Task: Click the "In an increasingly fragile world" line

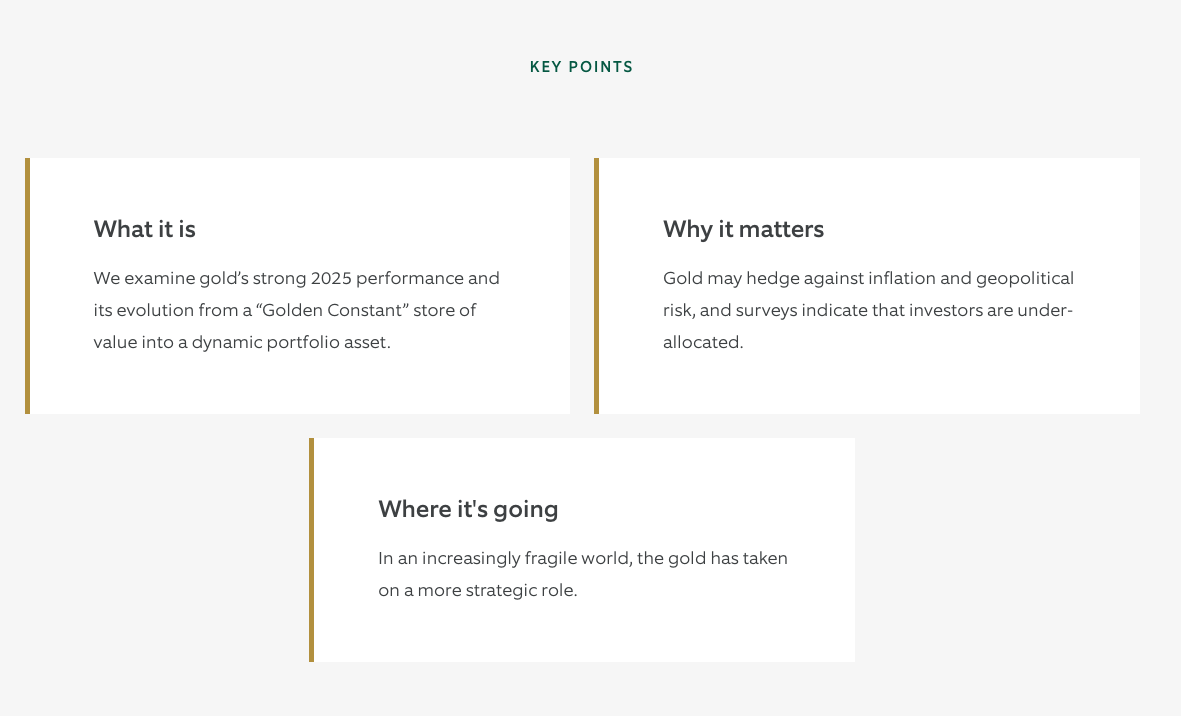Action: pyautogui.click(x=505, y=558)
